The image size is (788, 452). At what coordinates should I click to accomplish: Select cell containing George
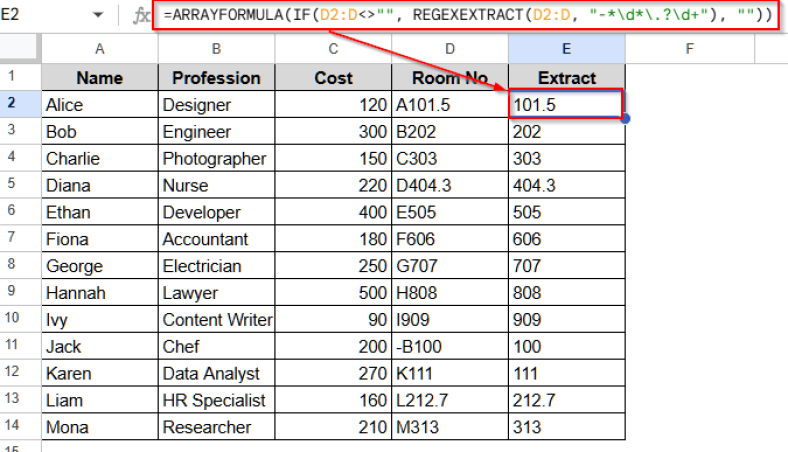(x=100, y=265)
